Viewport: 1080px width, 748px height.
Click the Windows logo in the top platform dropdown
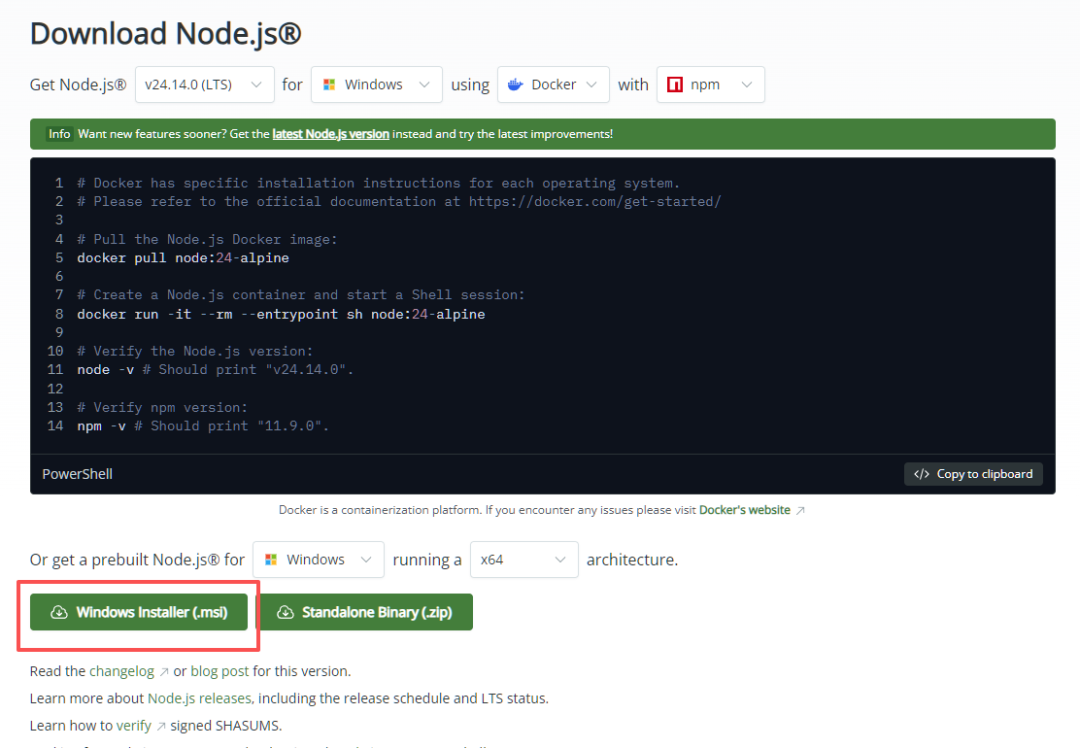(x=329, y=85)
